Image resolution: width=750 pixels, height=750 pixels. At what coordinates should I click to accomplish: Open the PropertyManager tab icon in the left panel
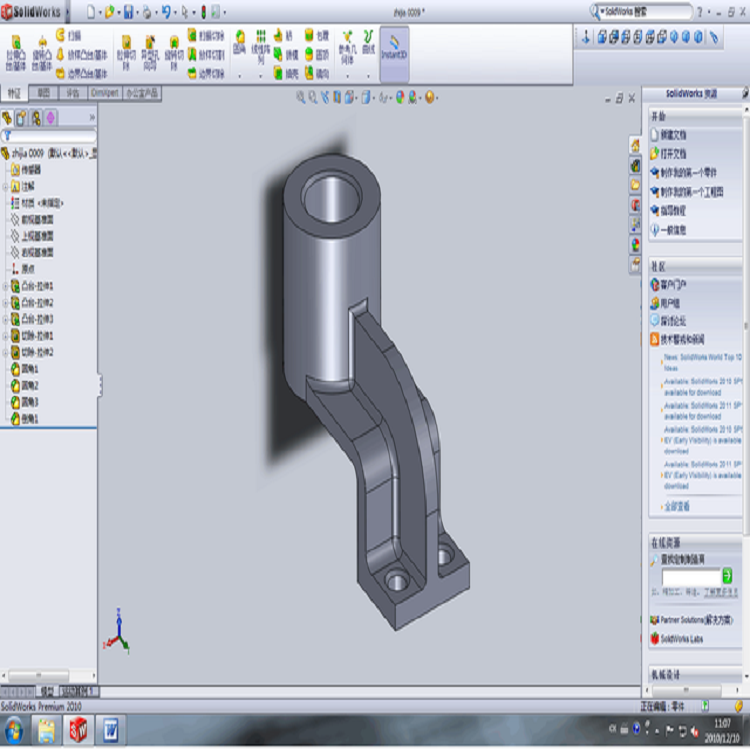[21, 118]
